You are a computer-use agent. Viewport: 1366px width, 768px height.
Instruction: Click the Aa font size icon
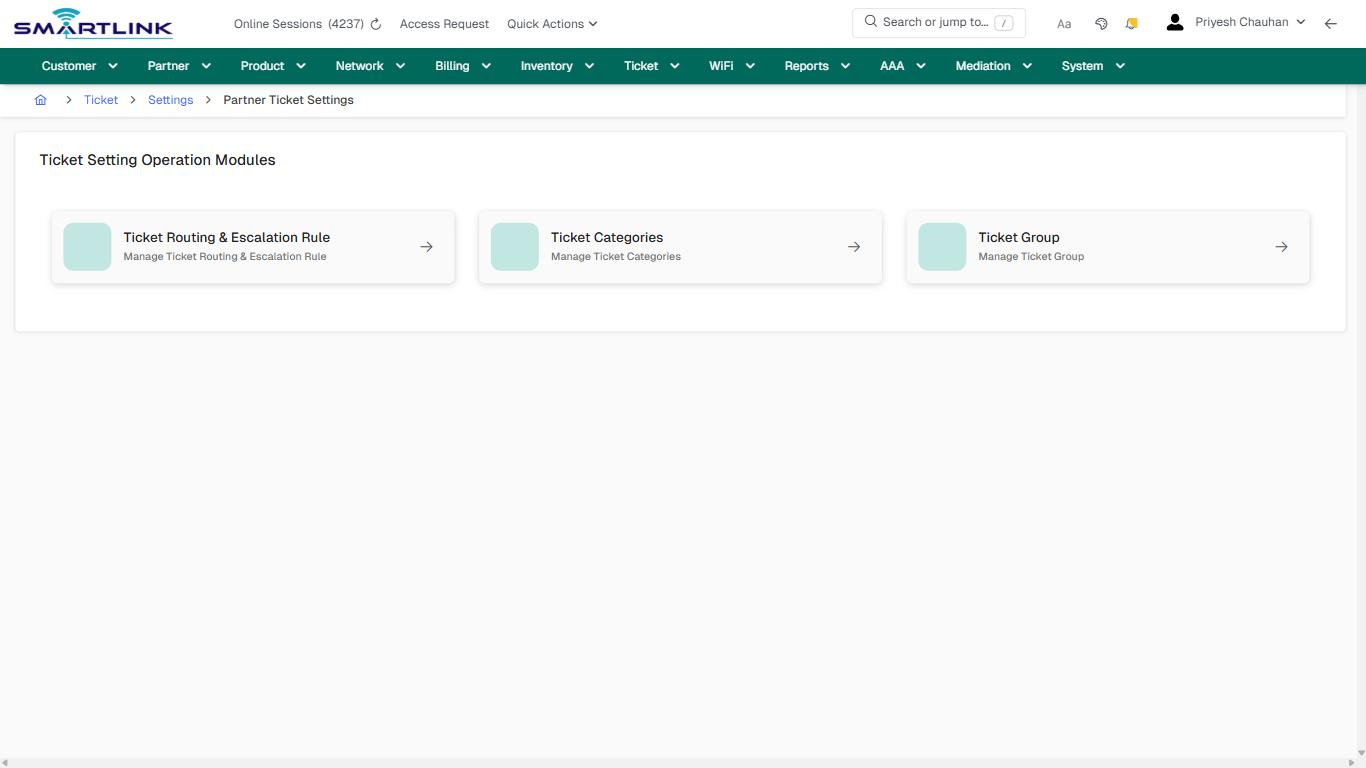coord(1064,23)
